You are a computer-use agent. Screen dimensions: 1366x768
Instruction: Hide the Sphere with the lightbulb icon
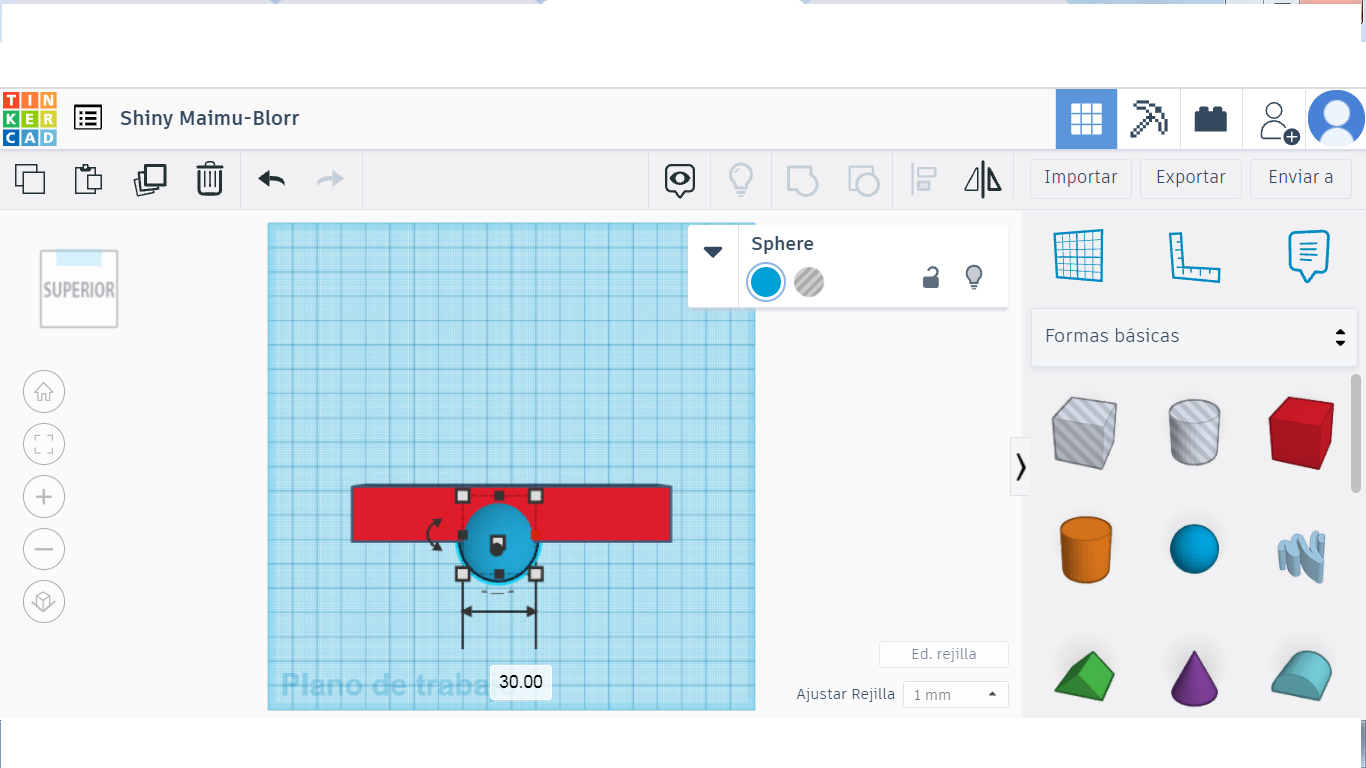[x=974, y=277]
